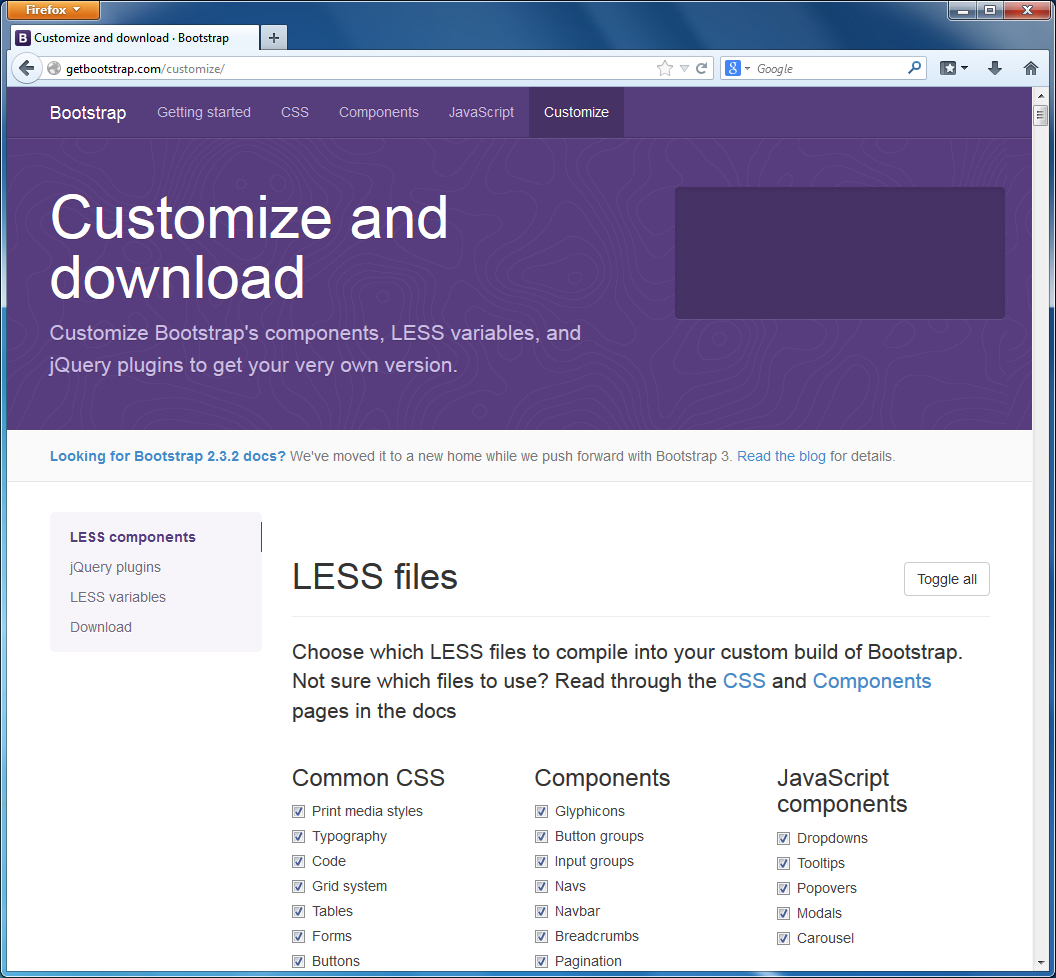
Task: Uncheck the Navbar checkbox
Action: coord(541,911)
